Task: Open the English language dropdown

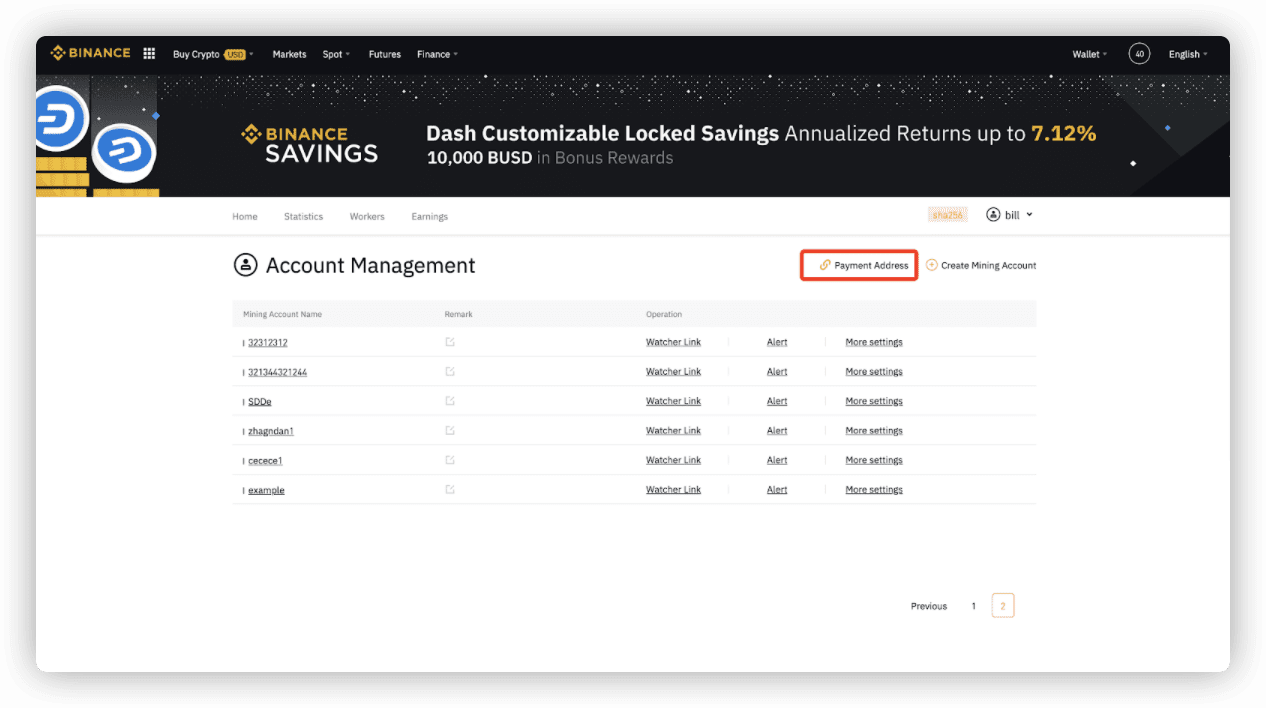Action: (x=1188, y=54)
